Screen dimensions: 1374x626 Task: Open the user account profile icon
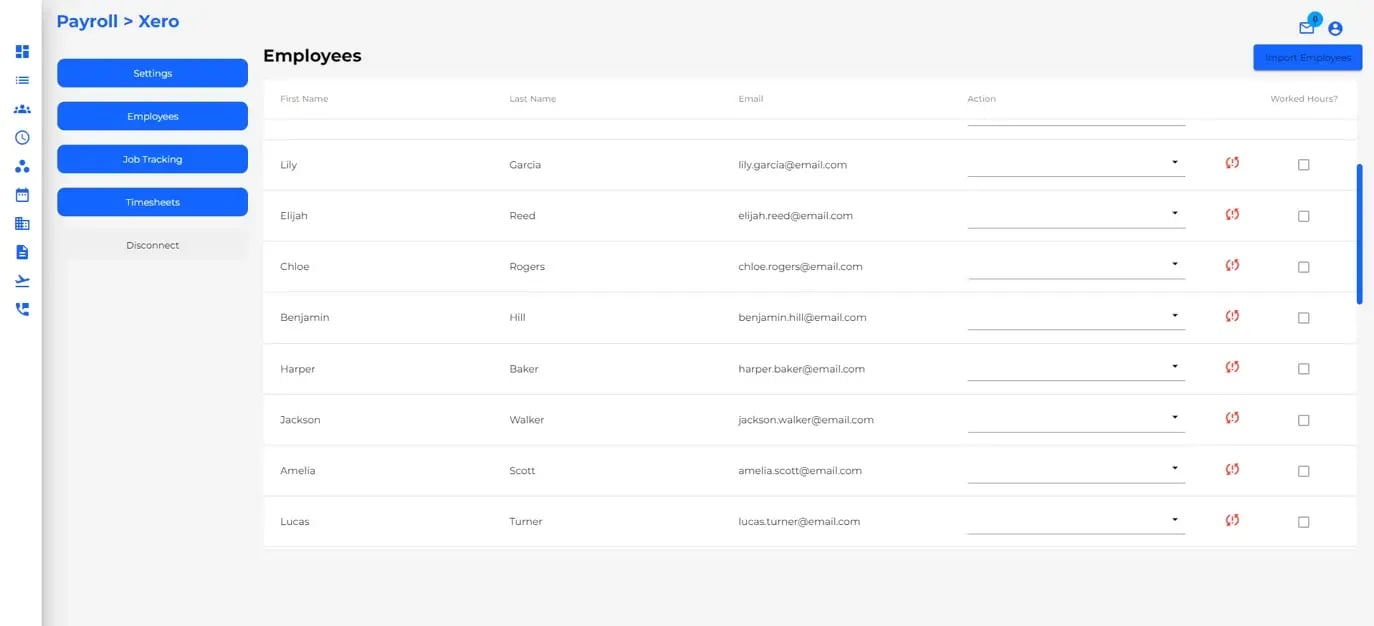1335,29
